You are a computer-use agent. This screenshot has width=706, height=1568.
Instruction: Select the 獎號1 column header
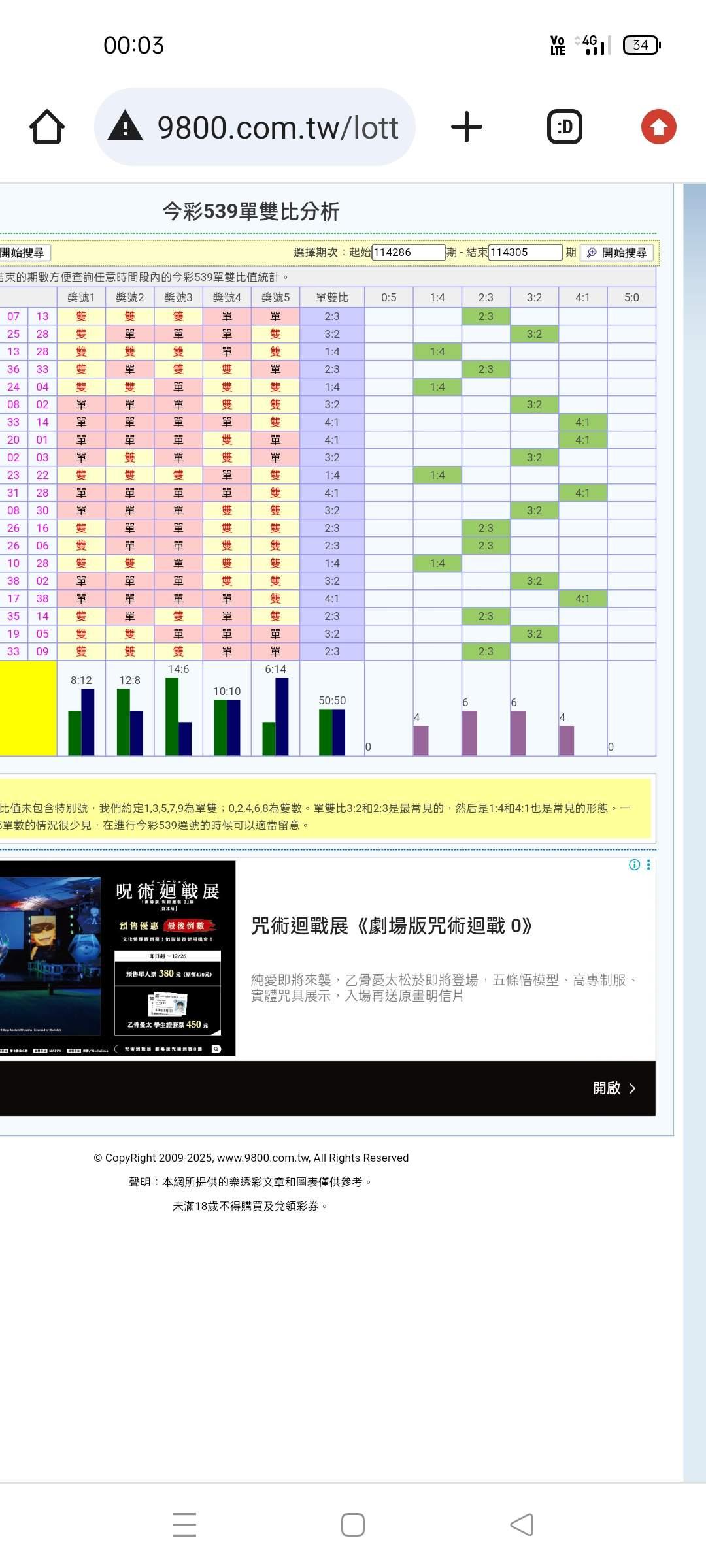[81, 297]
